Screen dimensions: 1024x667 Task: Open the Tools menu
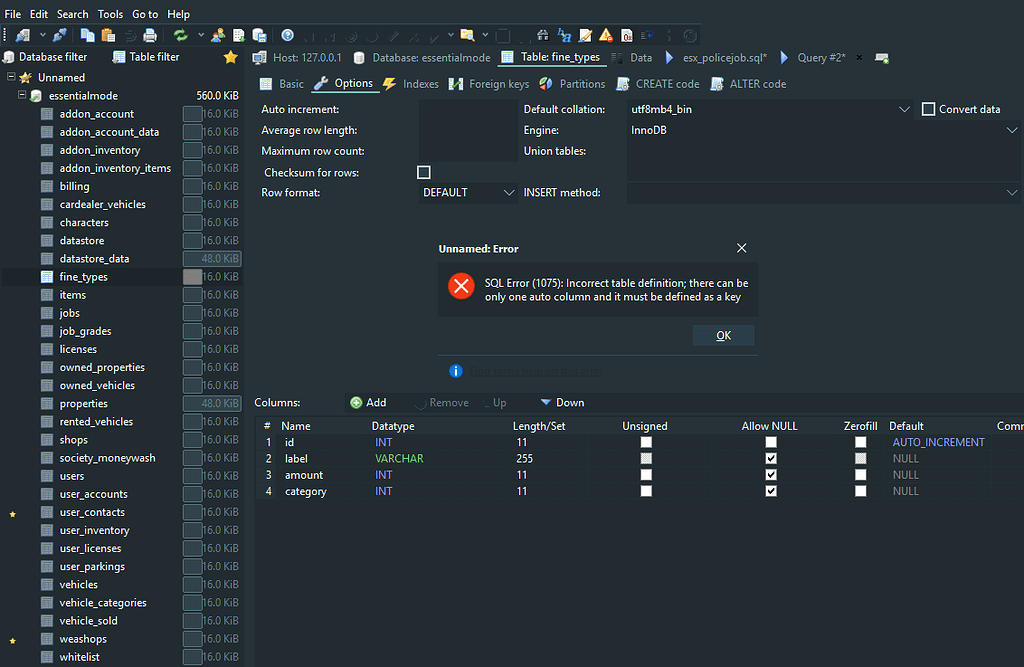[110, 13]
